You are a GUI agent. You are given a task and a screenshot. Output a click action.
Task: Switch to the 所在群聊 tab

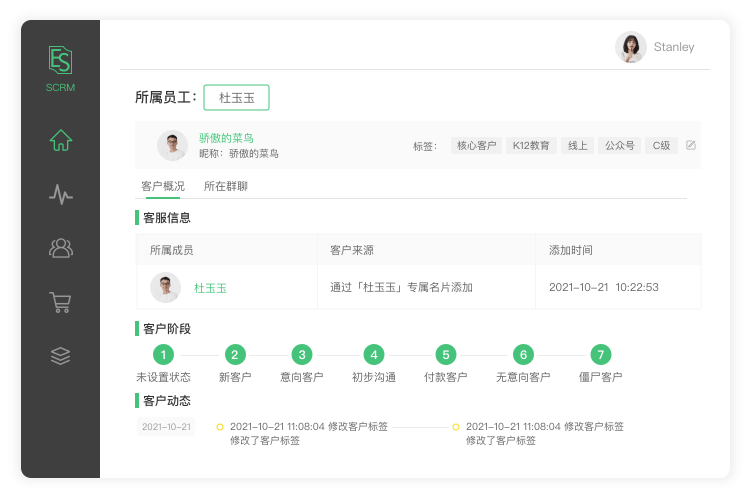tap(225, 186)
